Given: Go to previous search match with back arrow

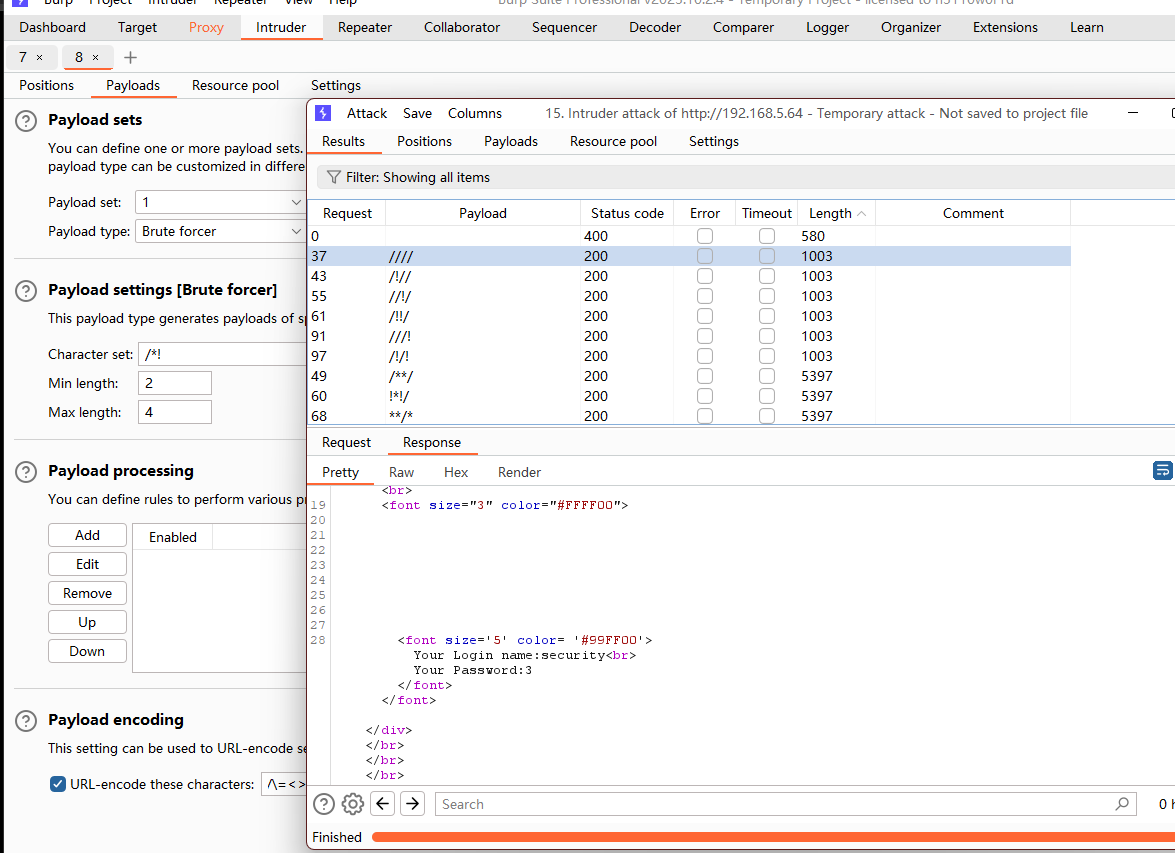Looking at the screenshot, I should (x=382, y=804).
